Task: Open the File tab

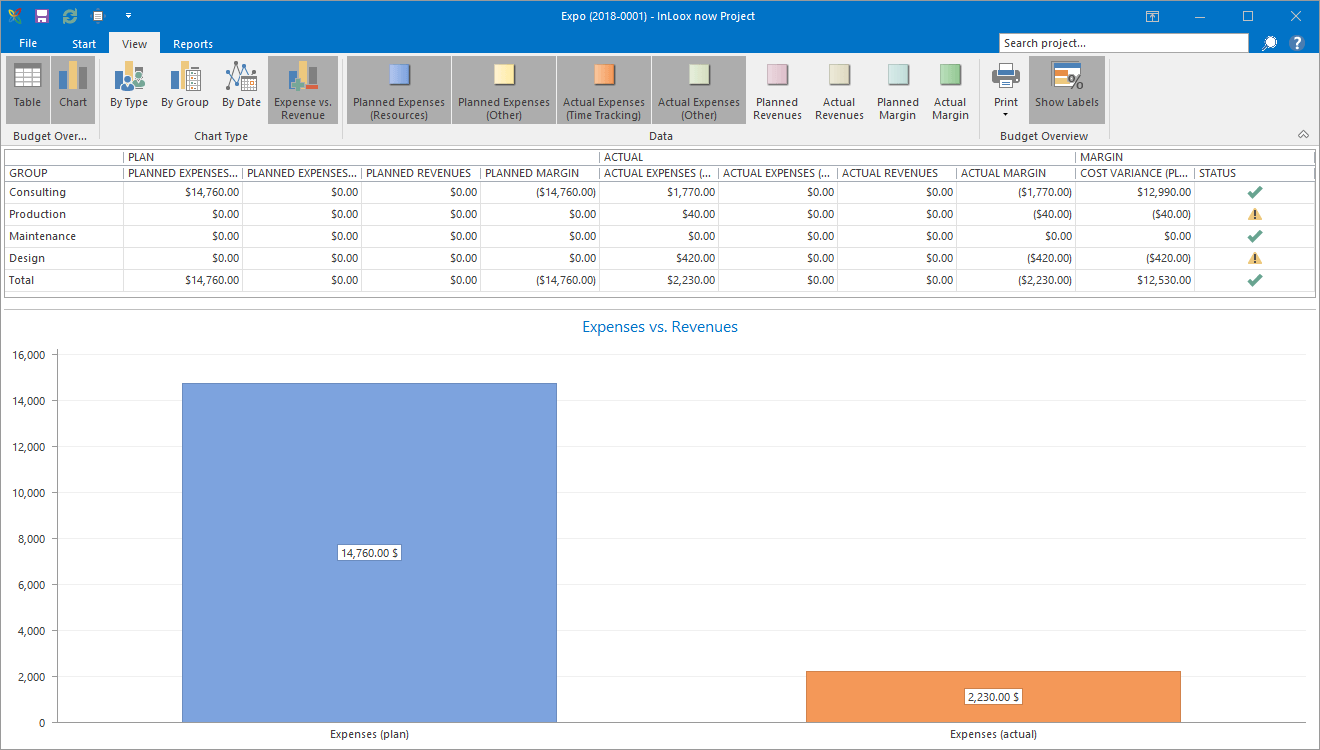Action: (28, 43)
